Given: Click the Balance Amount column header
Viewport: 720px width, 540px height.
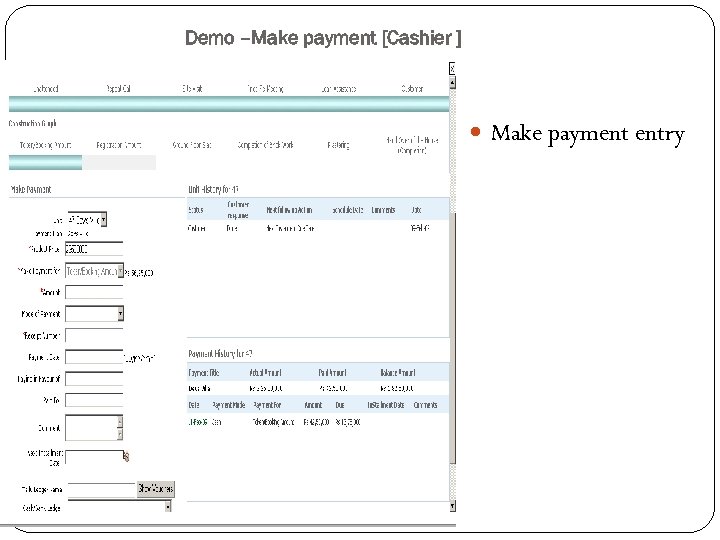Looking at the screenshot, I should pyautogui.click(x=398, y=372).
